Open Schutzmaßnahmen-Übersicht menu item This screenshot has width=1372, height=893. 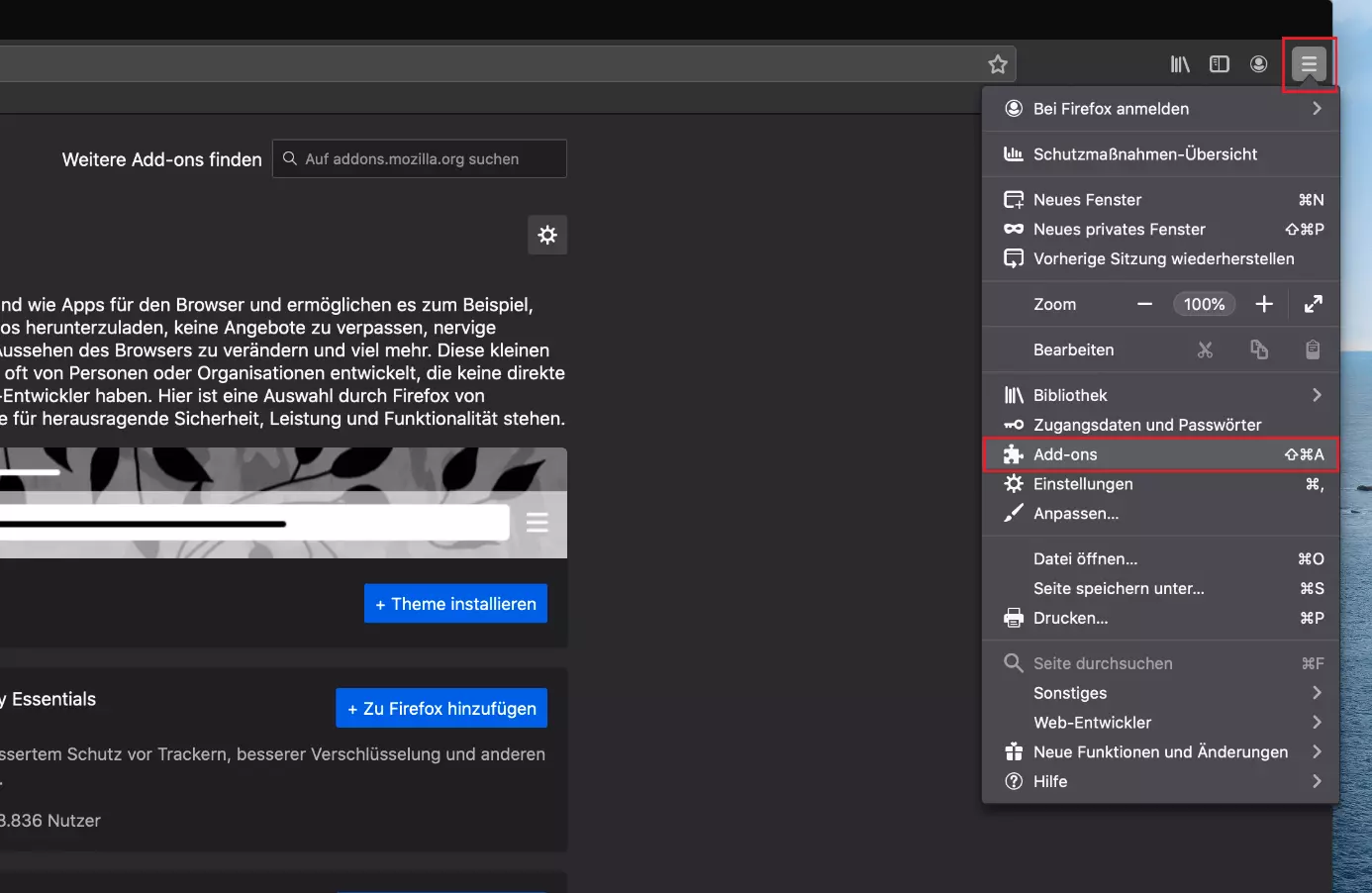pyautogui.click(x=1160, y=154)
